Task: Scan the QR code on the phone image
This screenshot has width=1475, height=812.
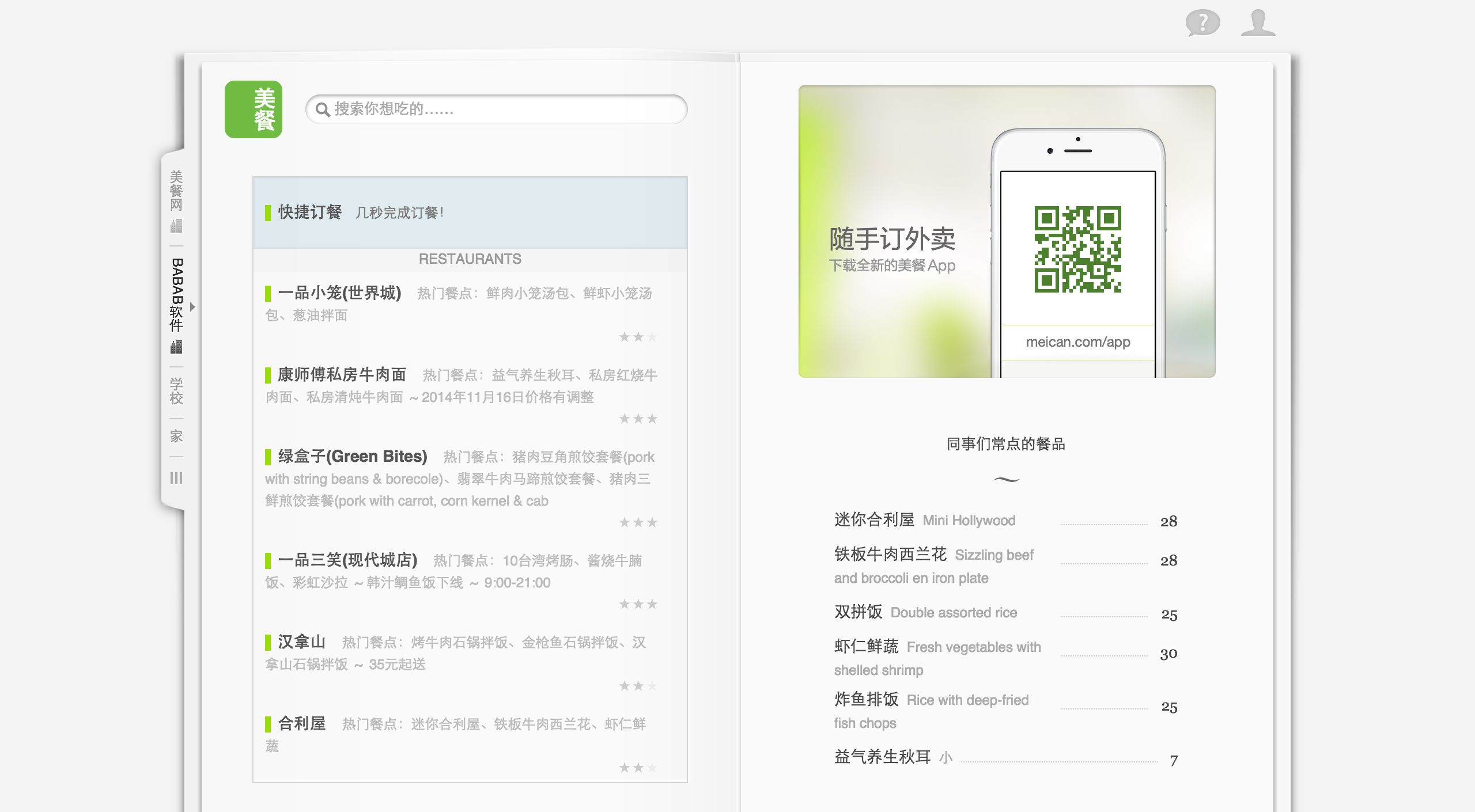Action: pyautogui.click(x=1078, y=249)
